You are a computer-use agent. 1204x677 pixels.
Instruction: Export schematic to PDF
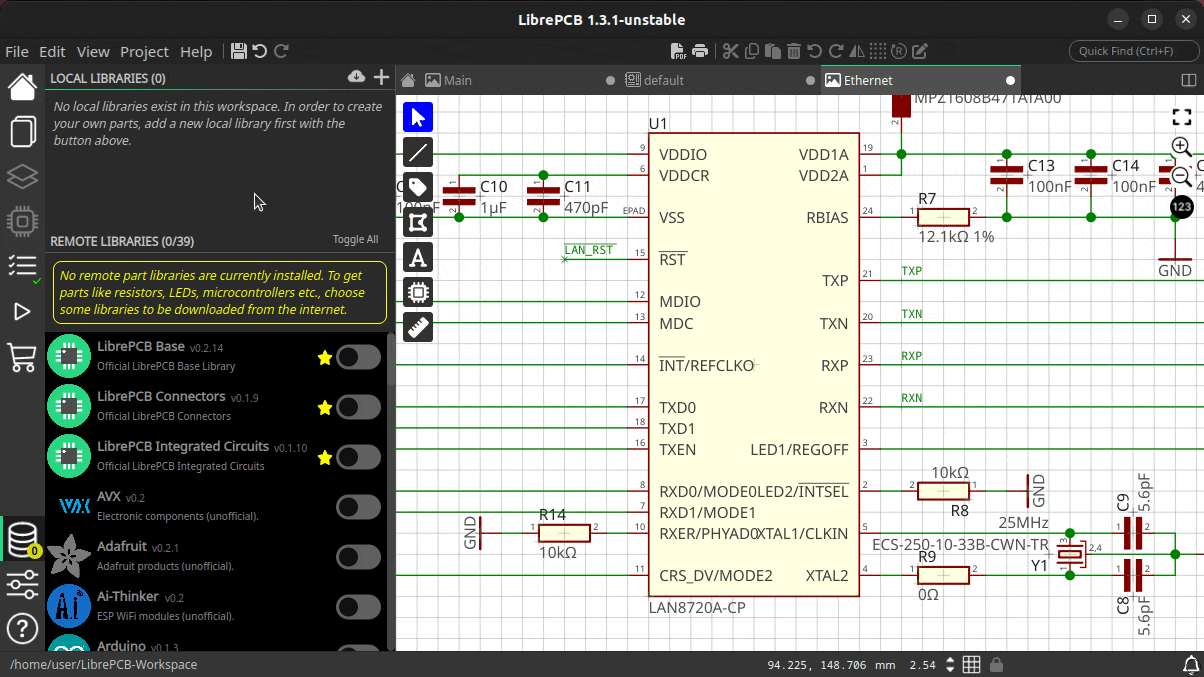click(678, 51)
